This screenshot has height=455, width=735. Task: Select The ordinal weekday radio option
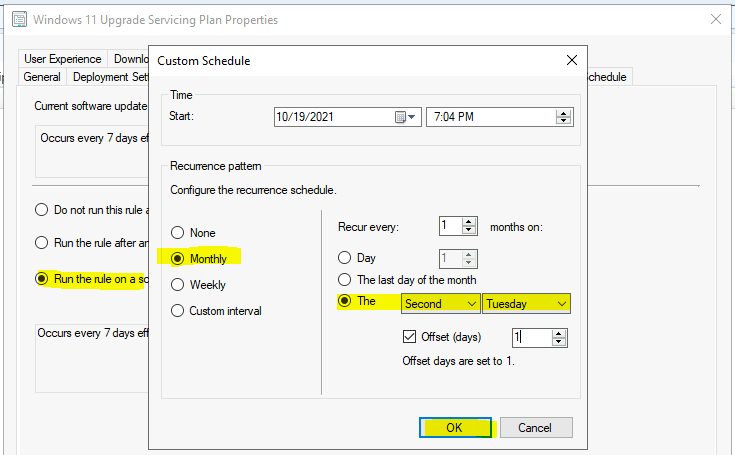pos(357,301)
